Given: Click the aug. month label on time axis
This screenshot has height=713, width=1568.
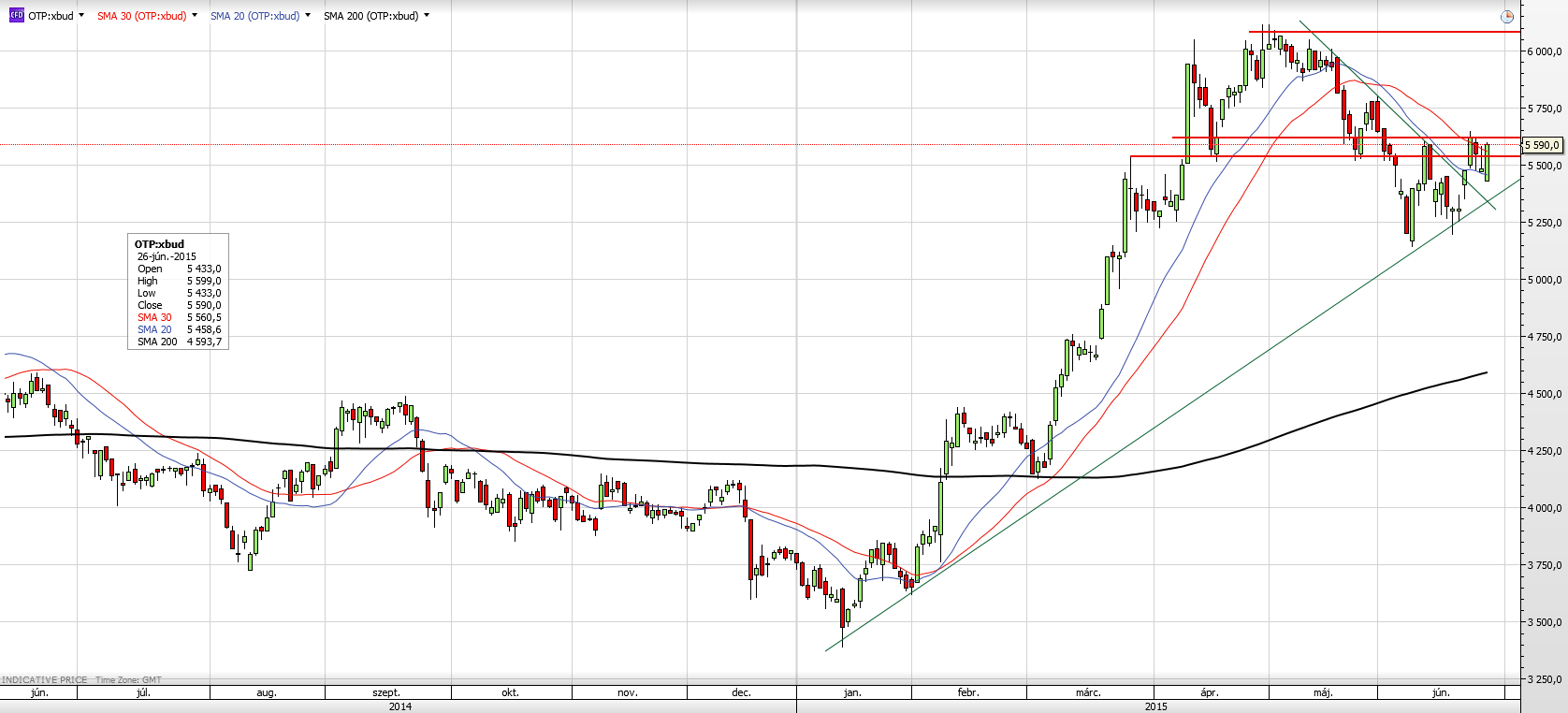Looking at the screenshot, I should pos(267,692).
